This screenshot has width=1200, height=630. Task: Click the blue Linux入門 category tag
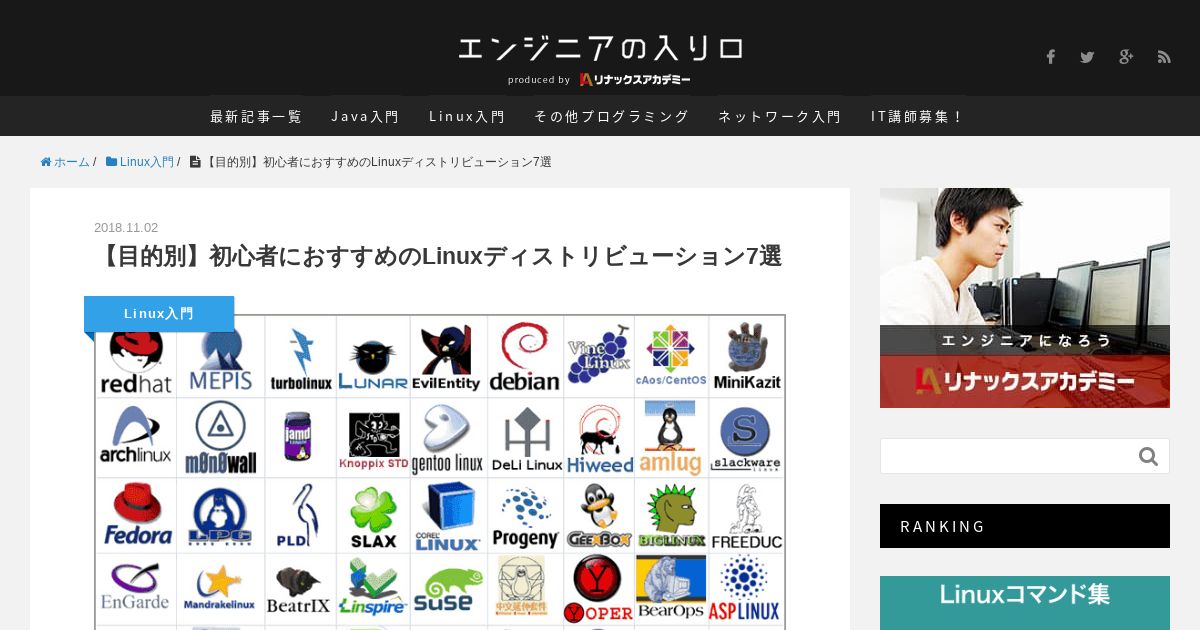tap(159, 313)
